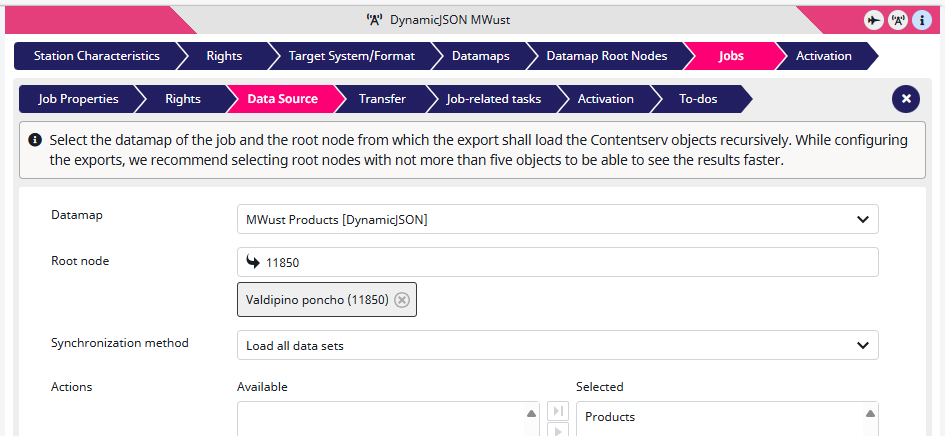Select Products in the Selected actions list
The height and width of the screenshot is (436, 945).
[x=610, y=417]
